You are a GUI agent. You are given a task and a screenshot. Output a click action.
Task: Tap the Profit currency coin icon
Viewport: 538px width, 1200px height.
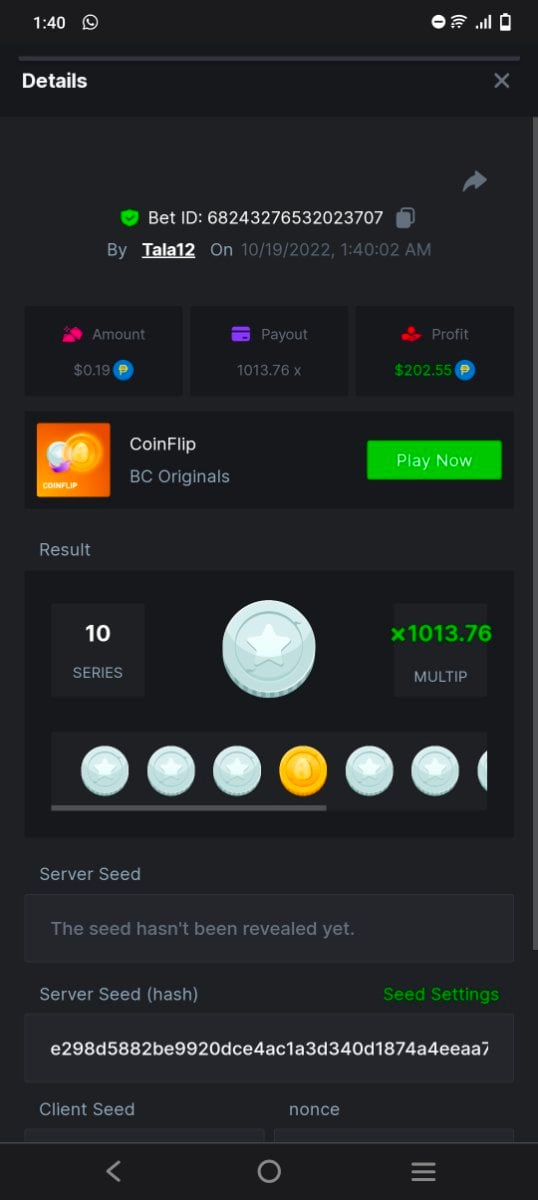pyautogui.click(x=465, y=370)
